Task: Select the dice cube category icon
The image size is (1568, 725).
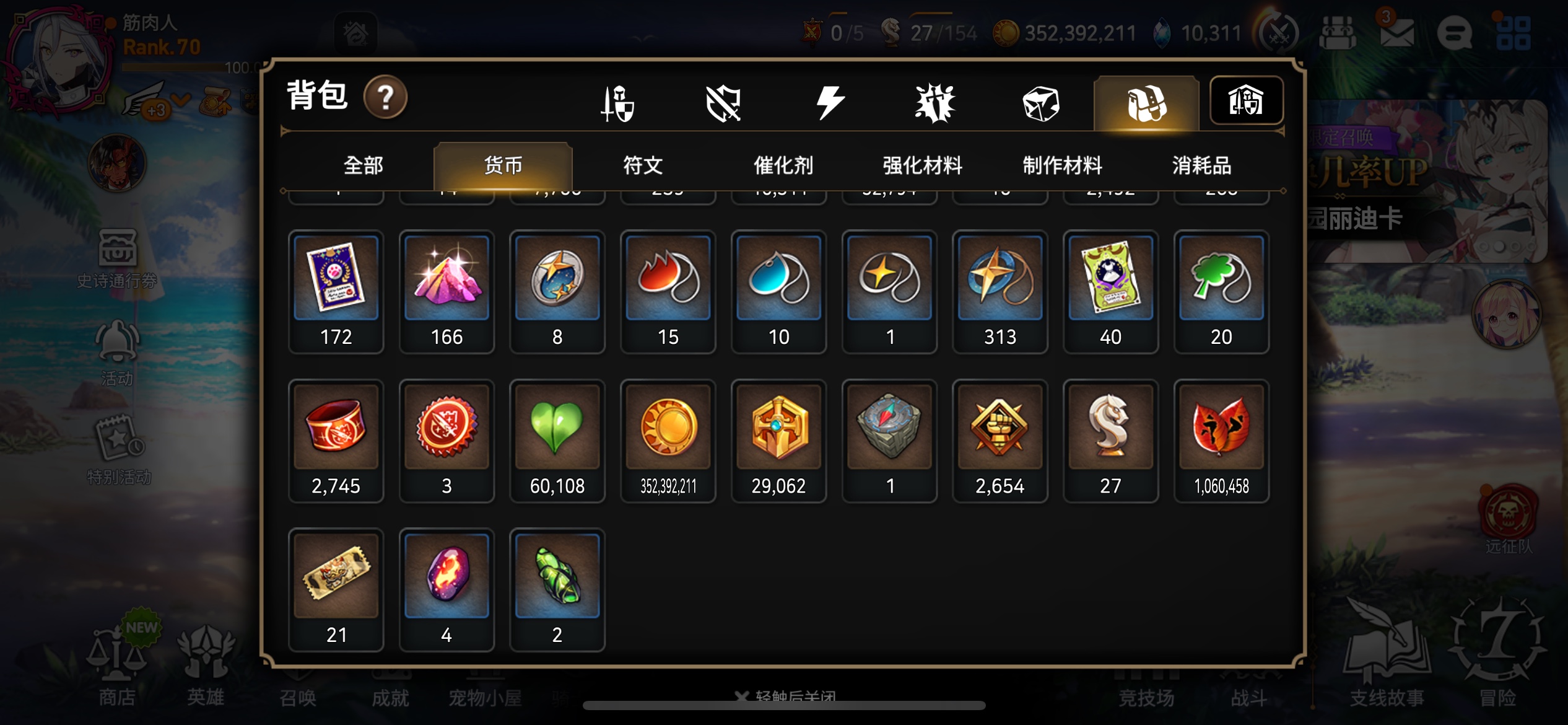Action: (x=1041, y=103)
